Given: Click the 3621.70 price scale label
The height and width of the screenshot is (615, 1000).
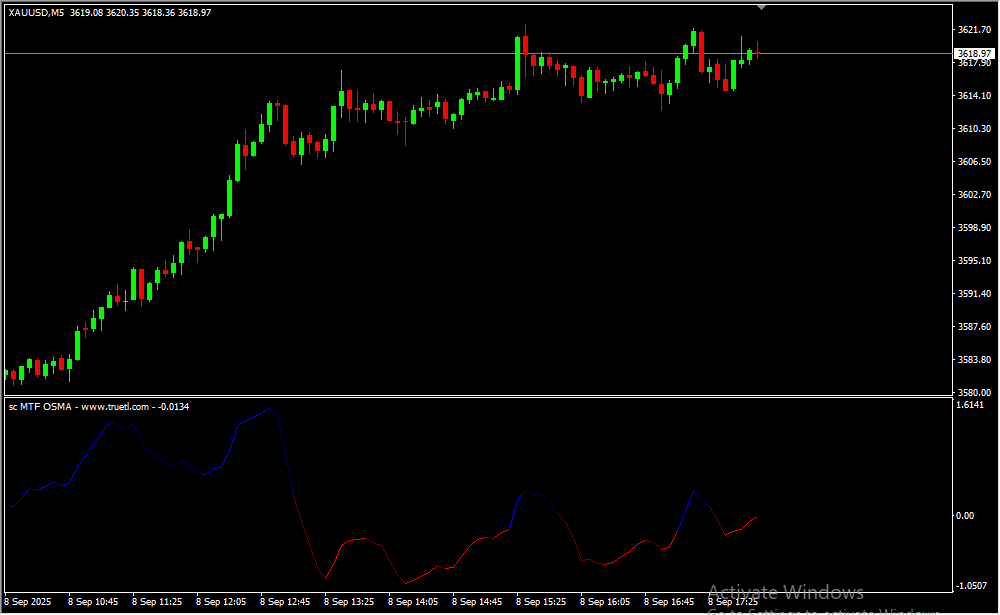Looking at the screenshot, I should pos(973,30).
